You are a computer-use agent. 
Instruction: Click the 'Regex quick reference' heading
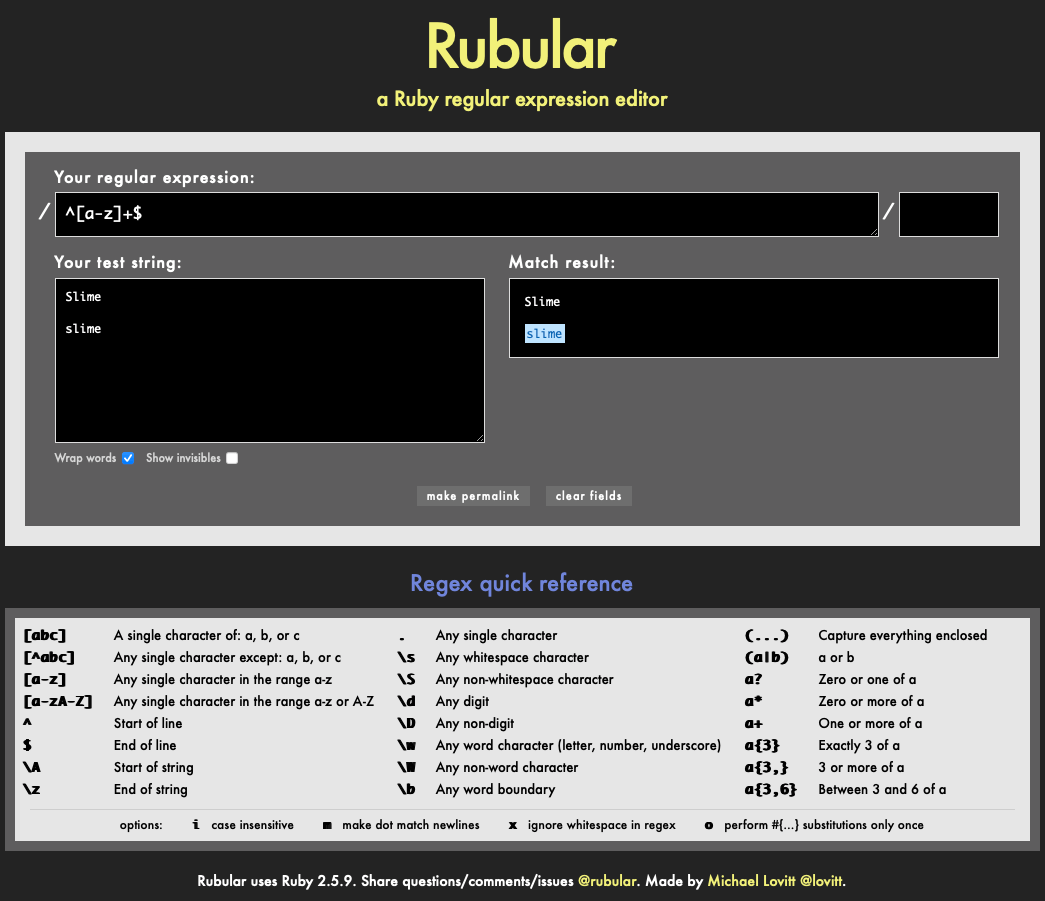click(x=521, y=583)
